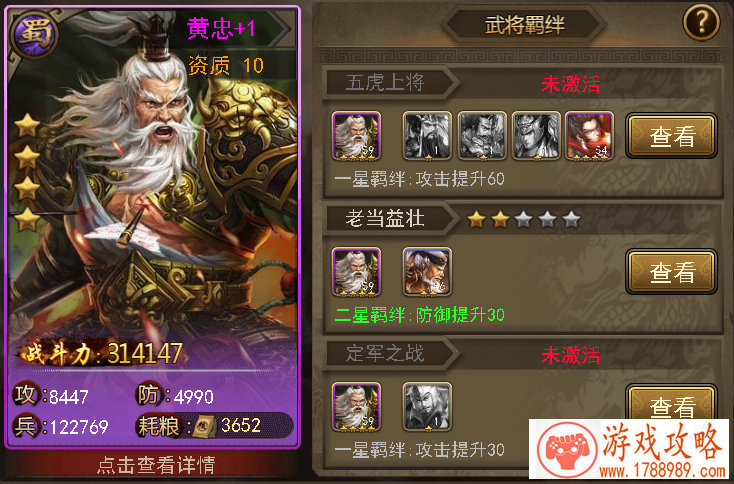Select the eye-patch hero in 老当益壮
The width and height of the screenshot is (734, 484).
[427, 272]
